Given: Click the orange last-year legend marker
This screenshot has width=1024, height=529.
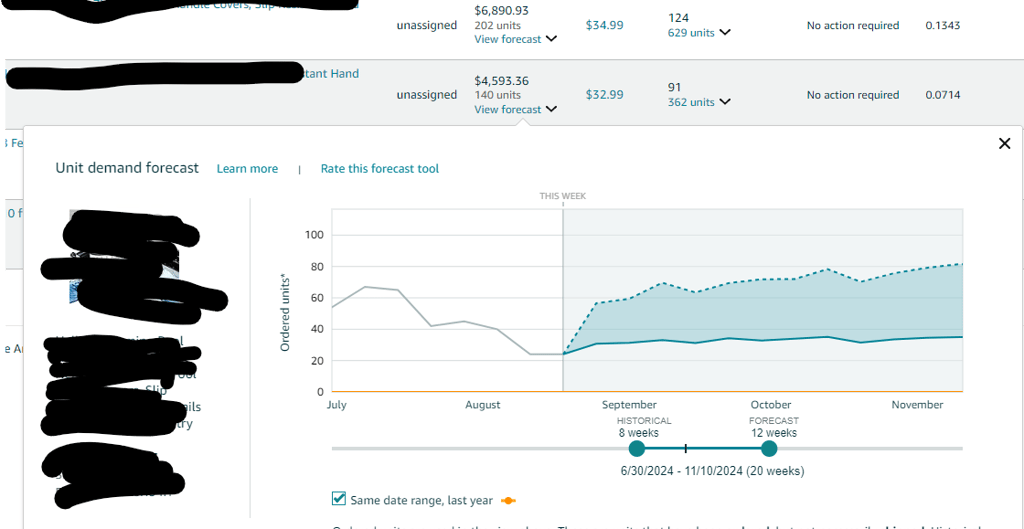Looking at the screenshot, I should 509,500.
